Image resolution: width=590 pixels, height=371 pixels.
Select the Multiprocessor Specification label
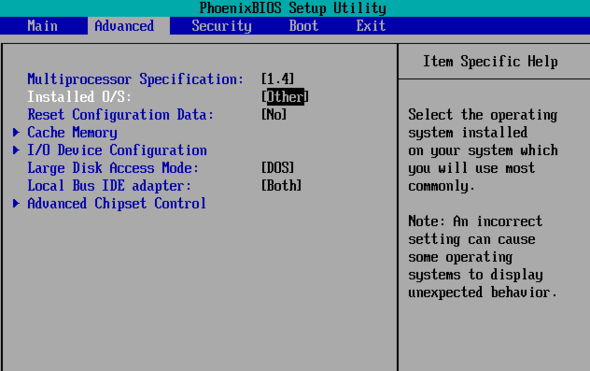coord(135,79)
